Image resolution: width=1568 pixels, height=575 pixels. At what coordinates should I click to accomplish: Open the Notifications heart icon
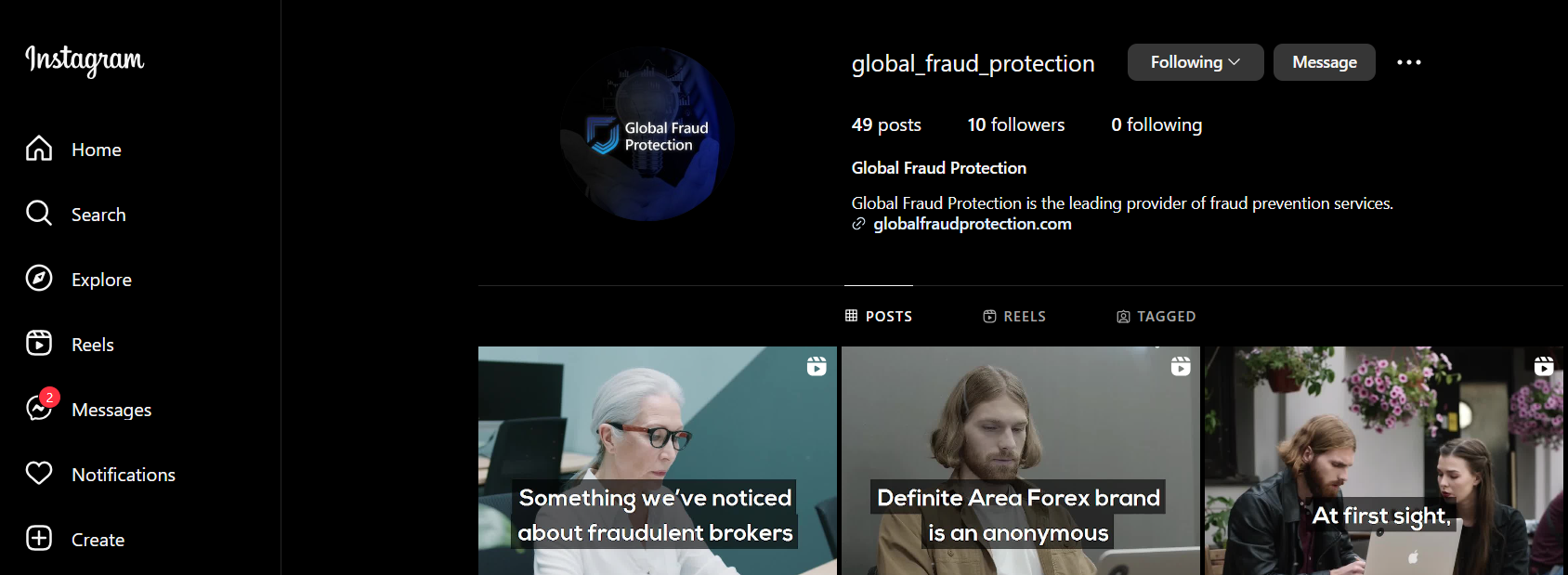39,474
